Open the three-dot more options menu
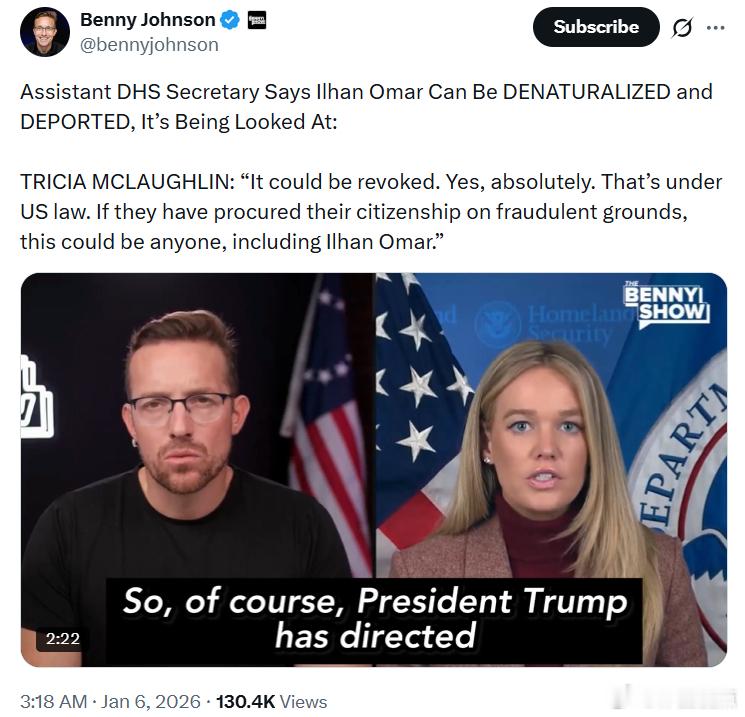The image size is (745, 717). [x=716, y=28]
